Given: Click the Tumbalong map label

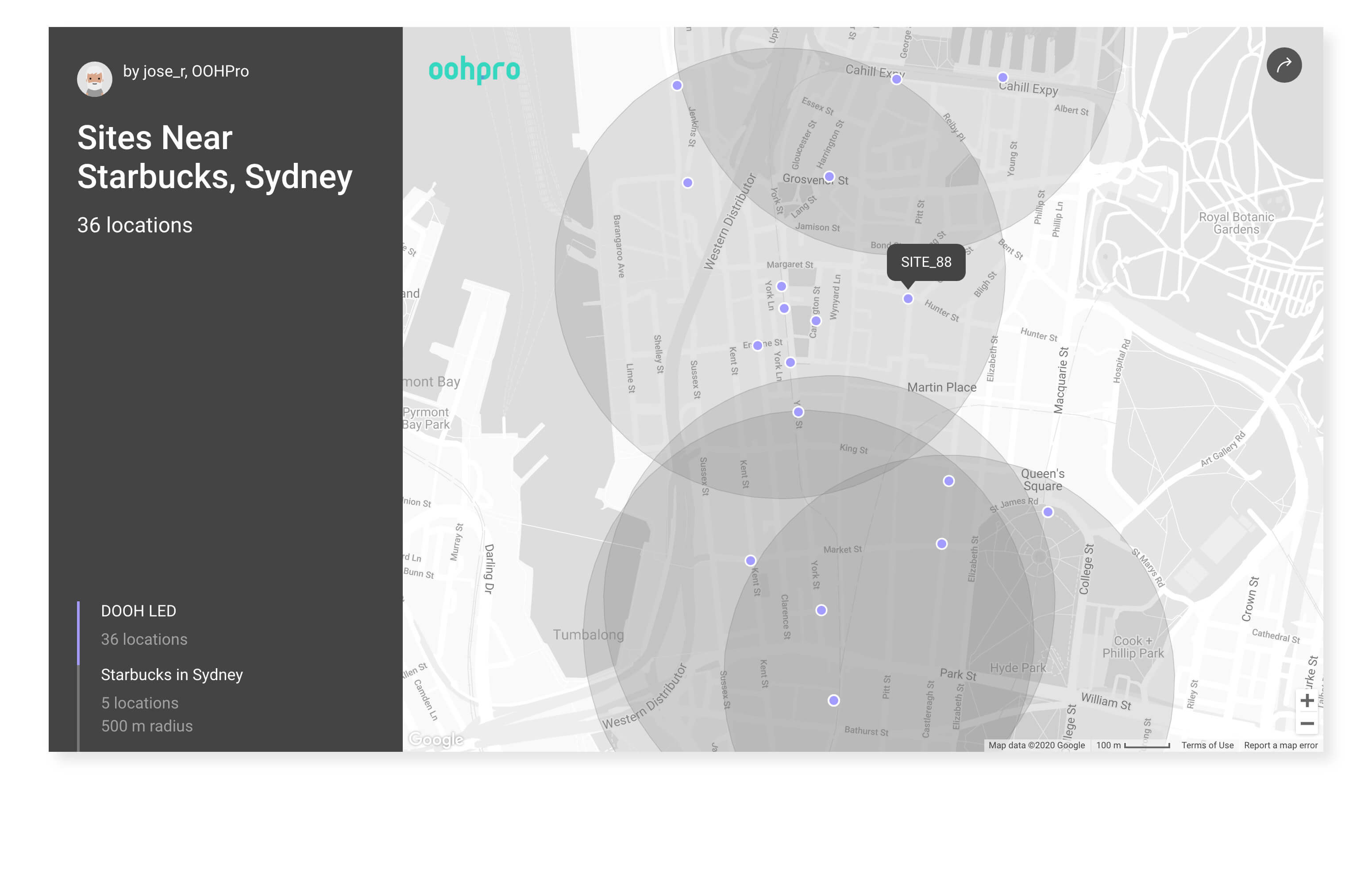Looking at the screenshot, I should pyautogui.click(x=588, y=635).
